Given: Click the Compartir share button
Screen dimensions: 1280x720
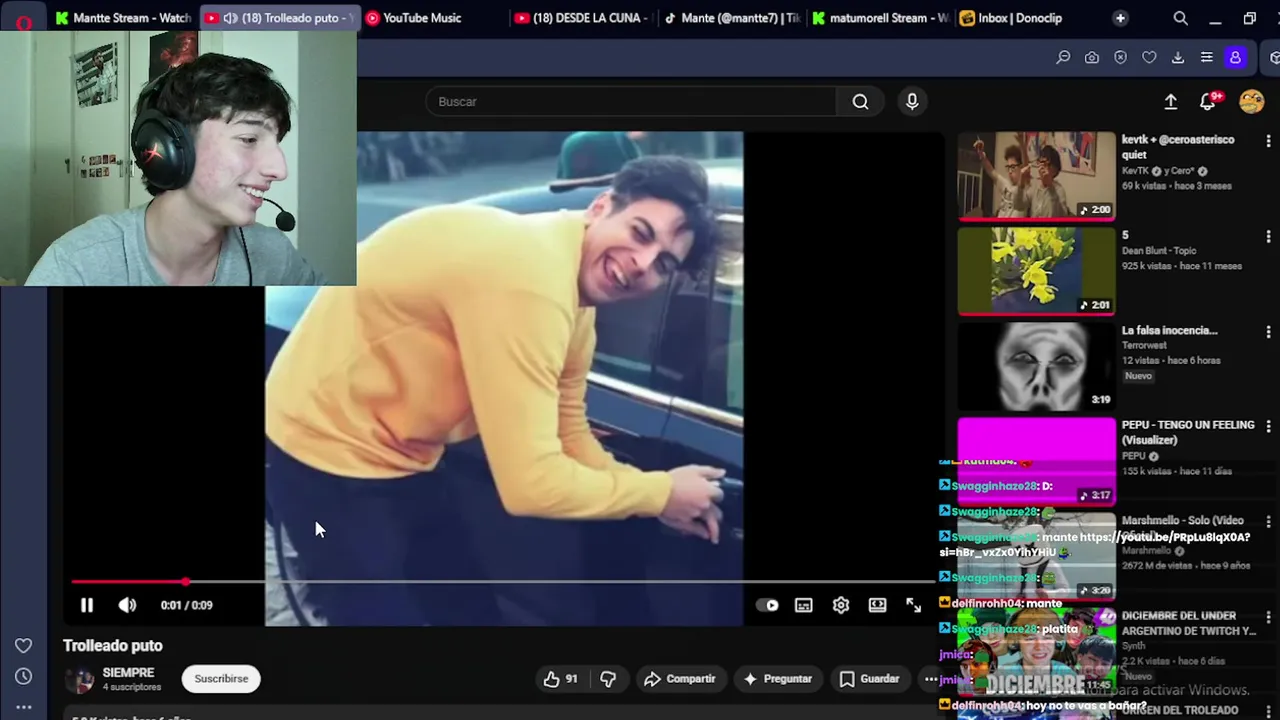Looking at the screenshot, I should click(x=679, y=679).
